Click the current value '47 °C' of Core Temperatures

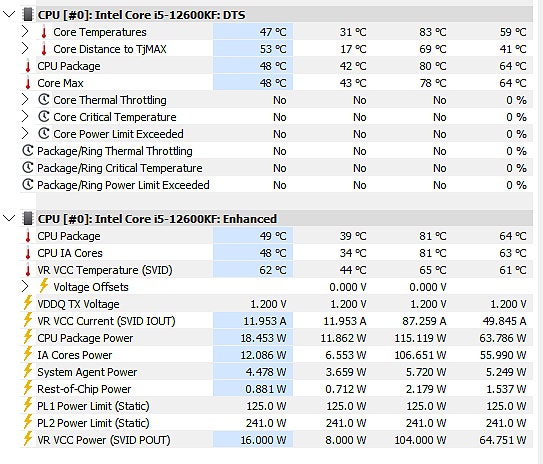point(273,32)
